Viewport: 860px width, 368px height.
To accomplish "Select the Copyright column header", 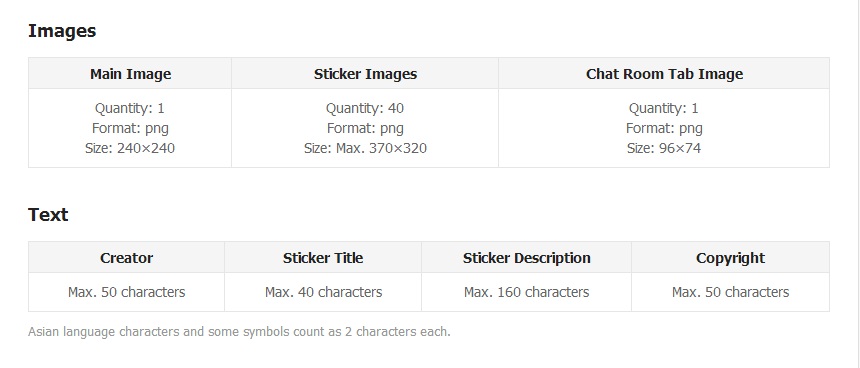I will (731, 258).
